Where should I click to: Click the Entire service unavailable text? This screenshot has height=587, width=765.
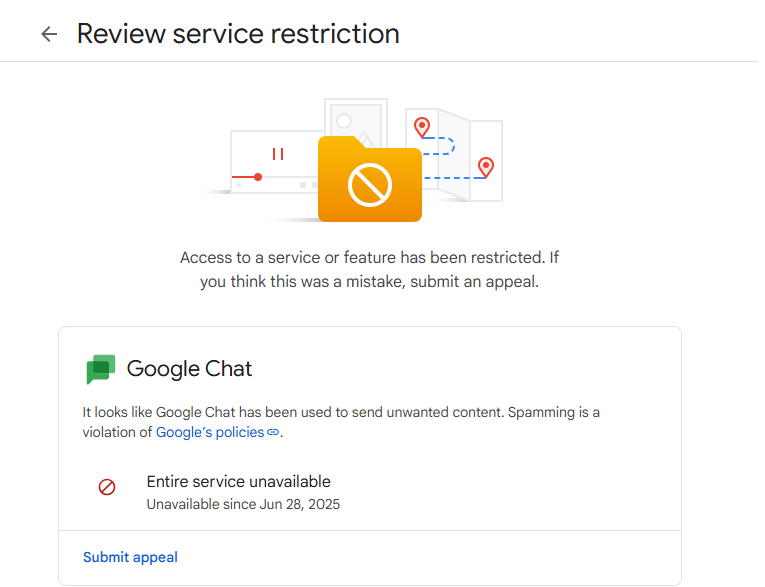(238, 481)
